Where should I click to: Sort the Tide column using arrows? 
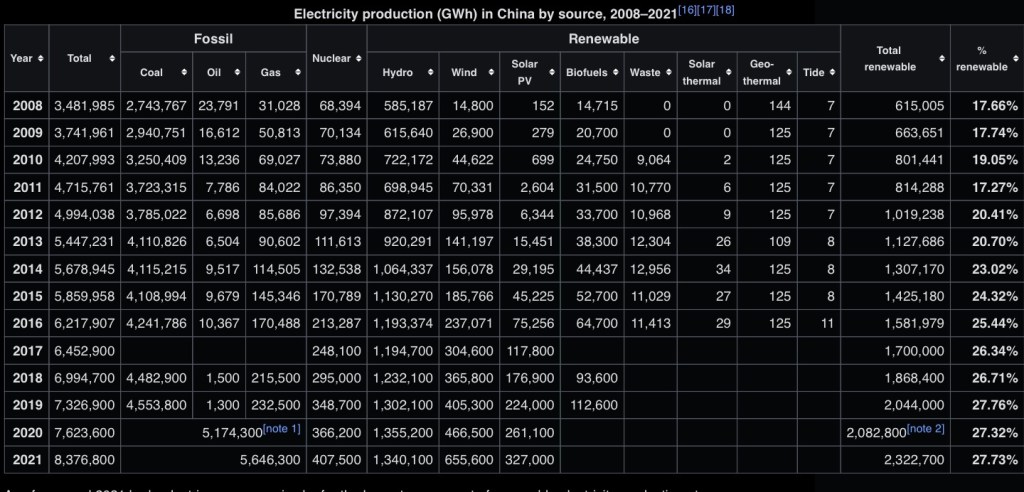click(832, 73)
